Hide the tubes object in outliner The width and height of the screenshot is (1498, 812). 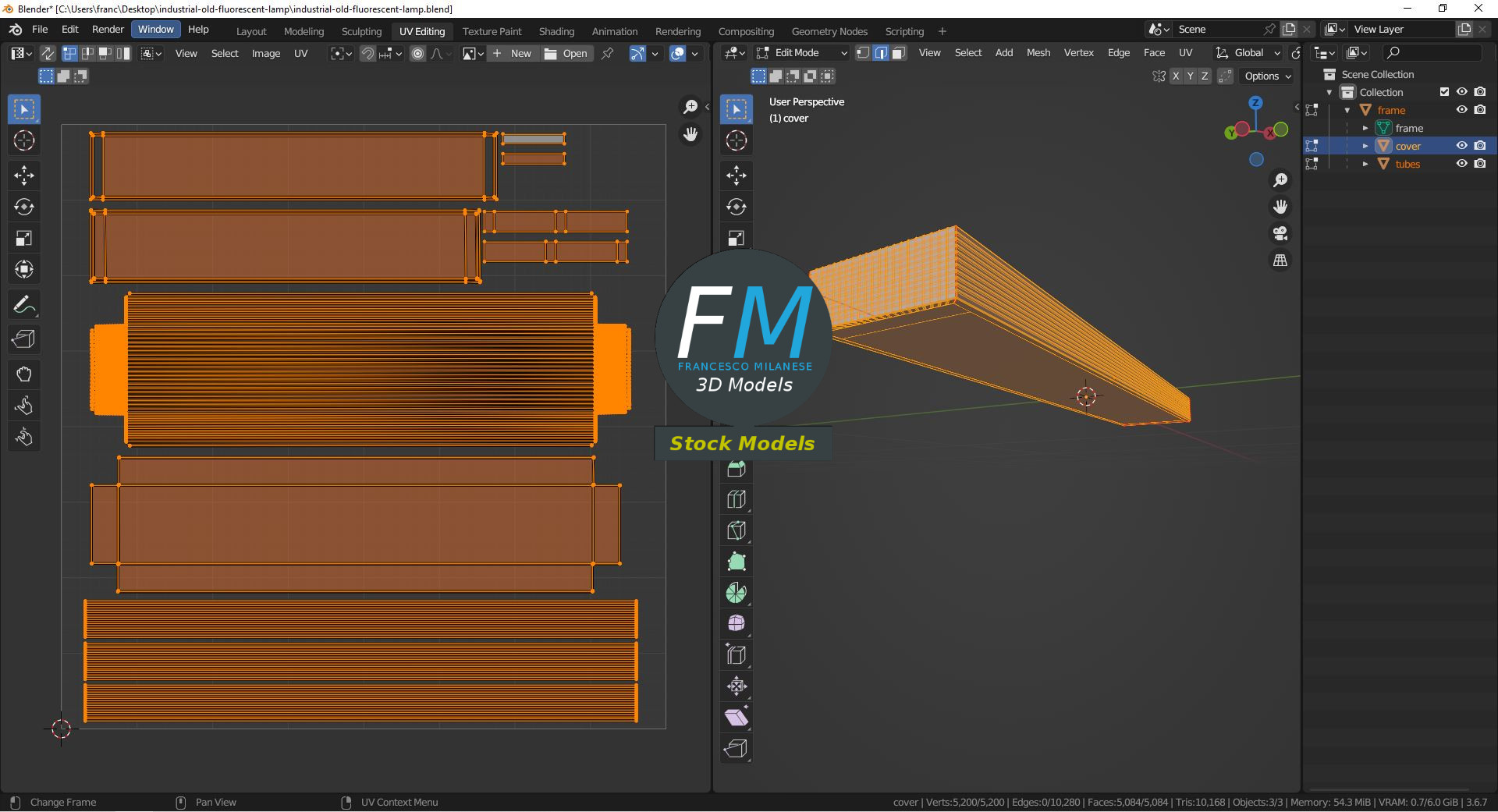1462,164
